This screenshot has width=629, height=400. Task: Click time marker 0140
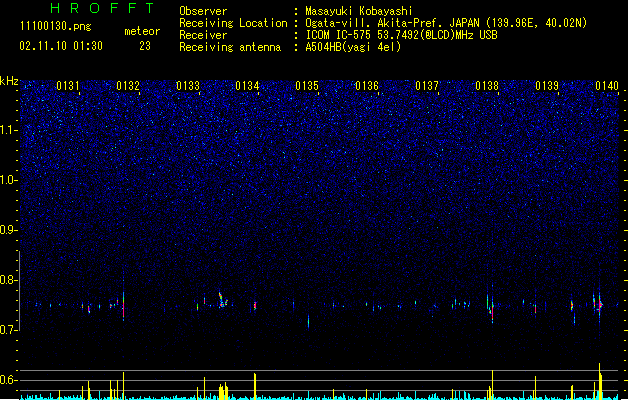[x=607, y=86]
